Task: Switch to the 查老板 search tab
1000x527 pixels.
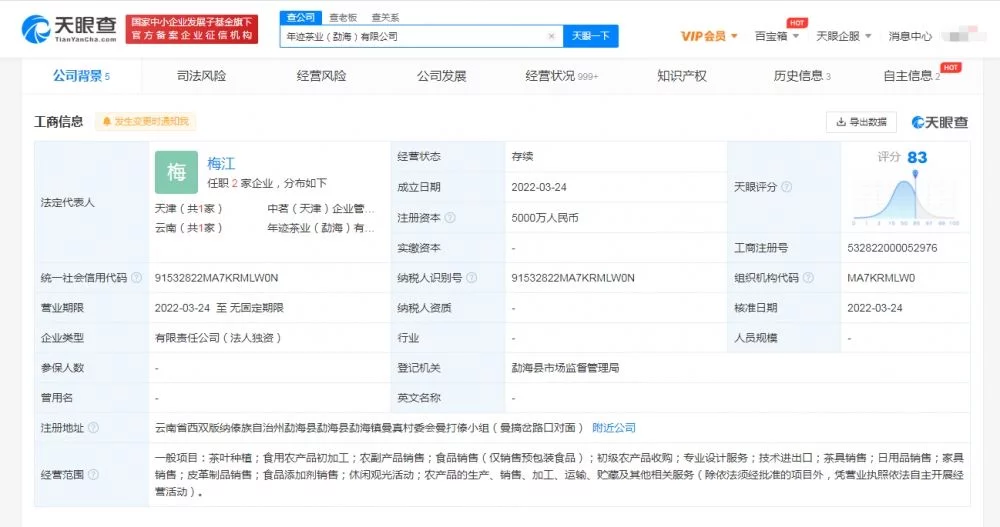Action: pyautogui.click(x=343, y=18)
